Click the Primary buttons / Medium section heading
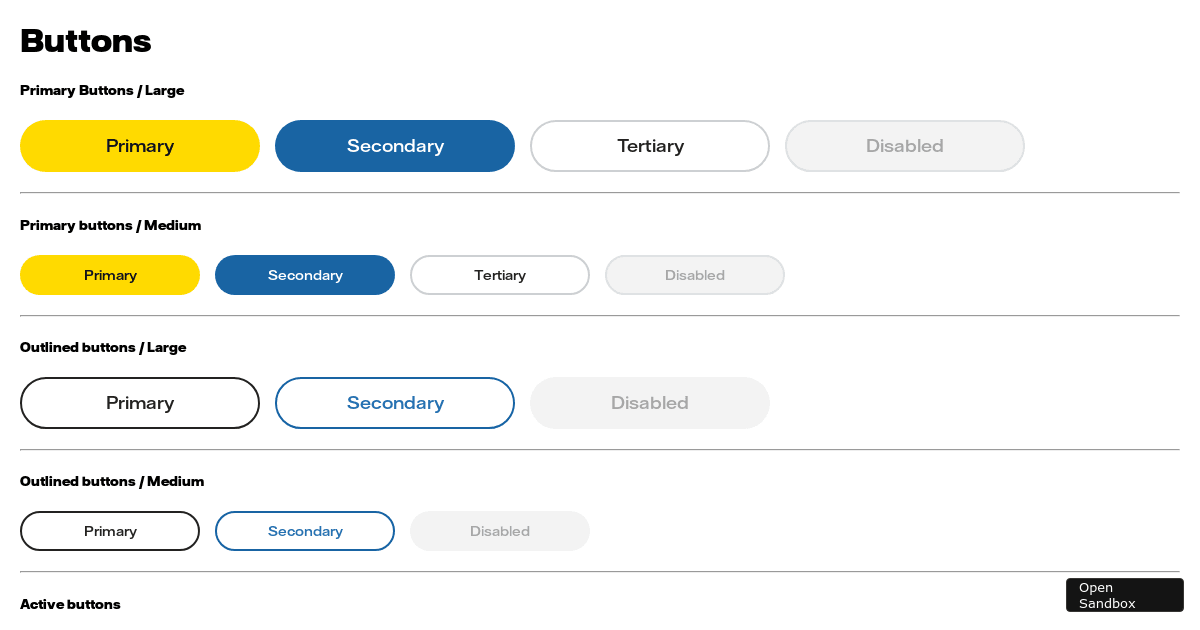The image size is (1200, 630). (109, 225)
